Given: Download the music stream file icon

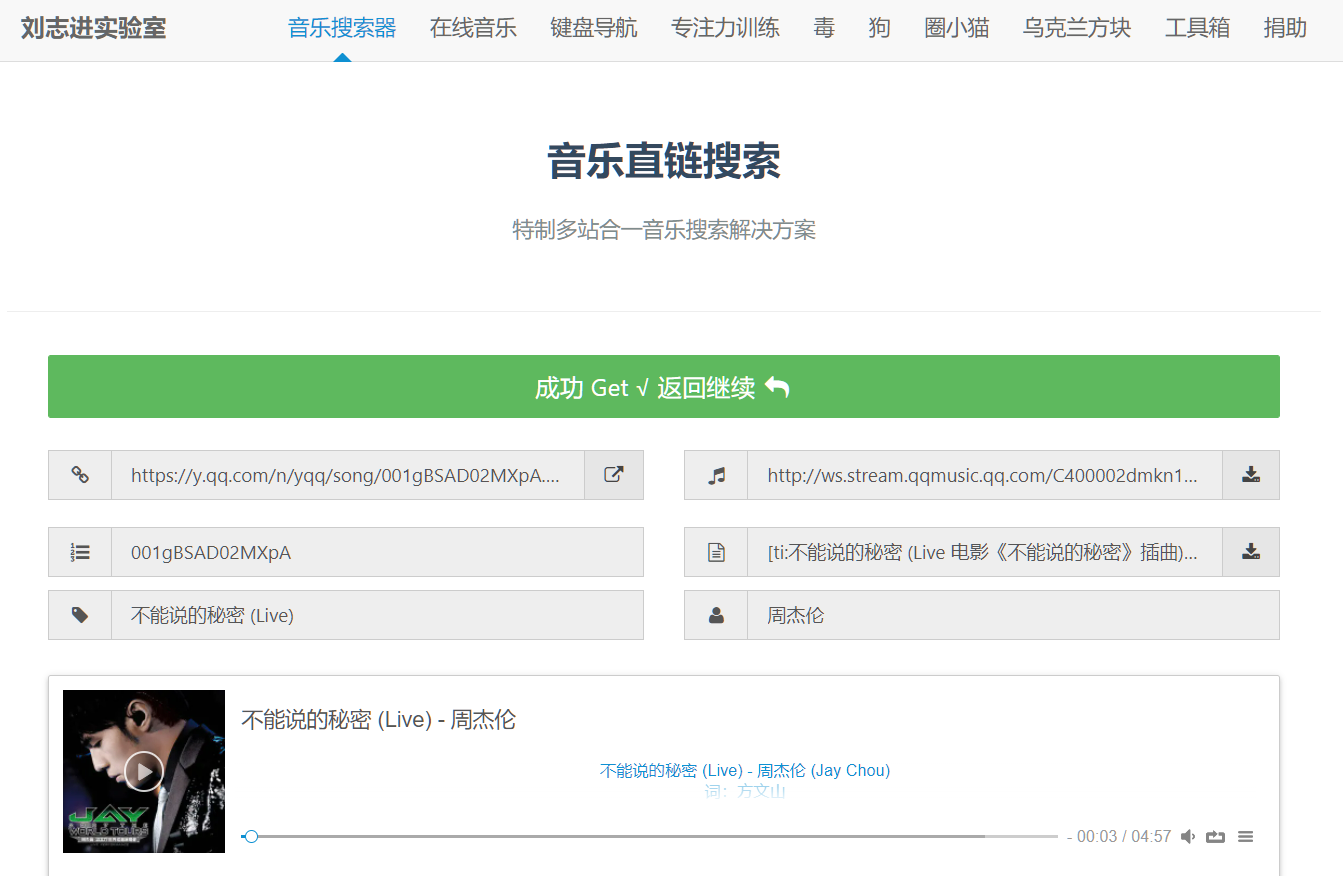Looking at the screenshot, I should [1250, 475].
